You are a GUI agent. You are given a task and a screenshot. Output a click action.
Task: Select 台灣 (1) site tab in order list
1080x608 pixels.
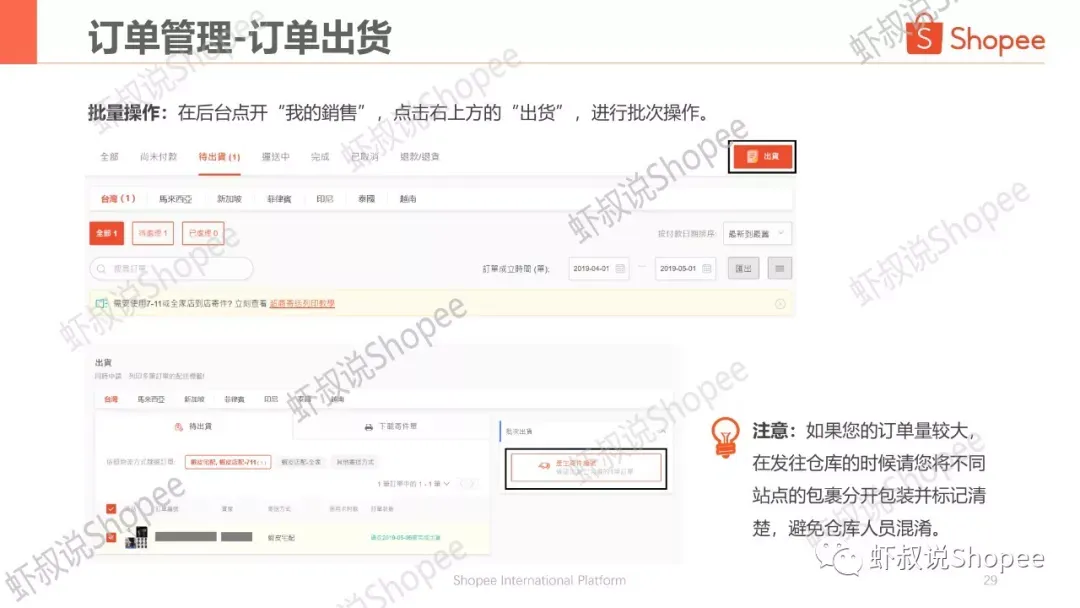click(118, 199)
